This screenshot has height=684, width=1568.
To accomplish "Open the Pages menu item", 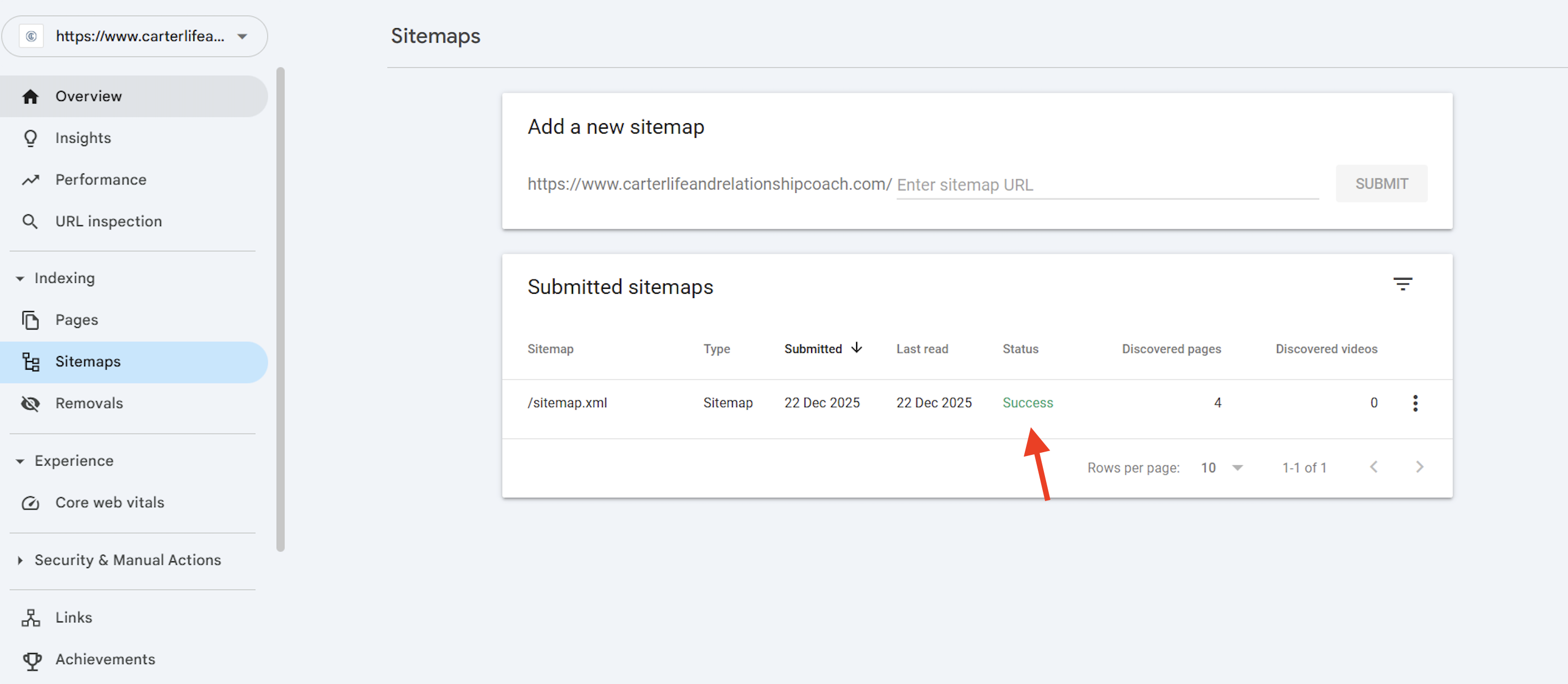I will coord(77,320).
